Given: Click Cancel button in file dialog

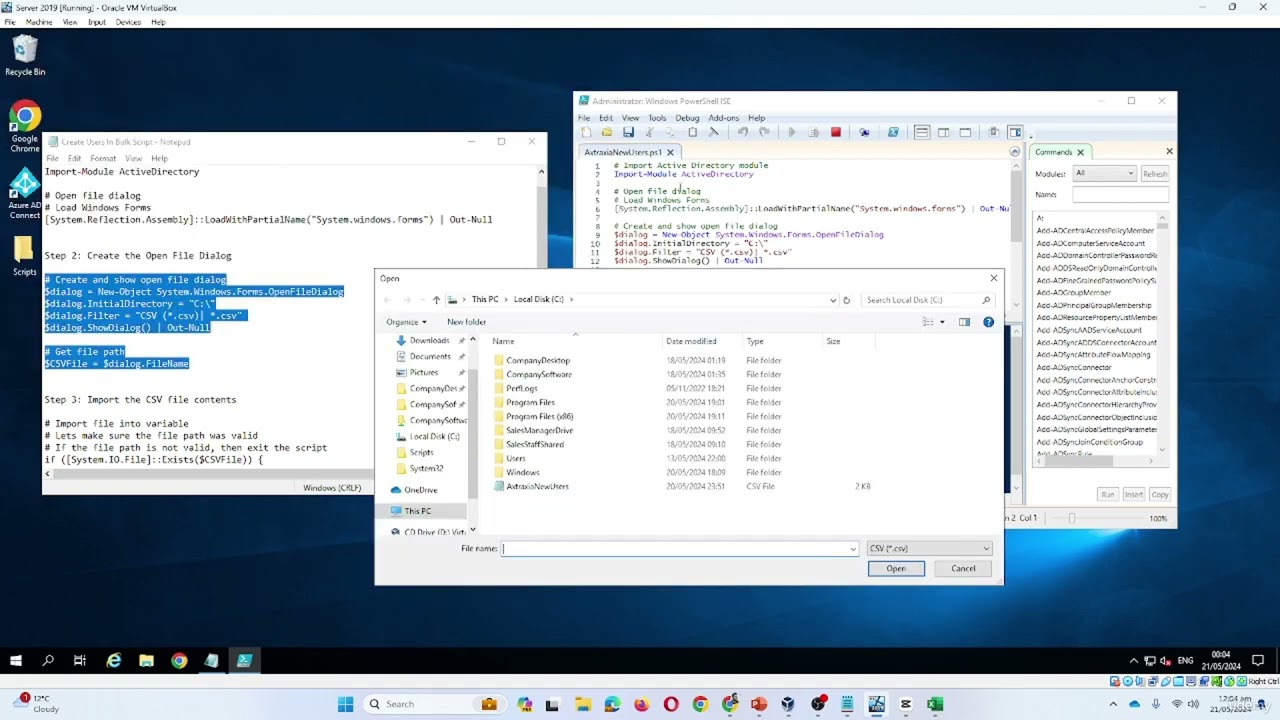Looking at the screenshot, I should click(963, 569).
